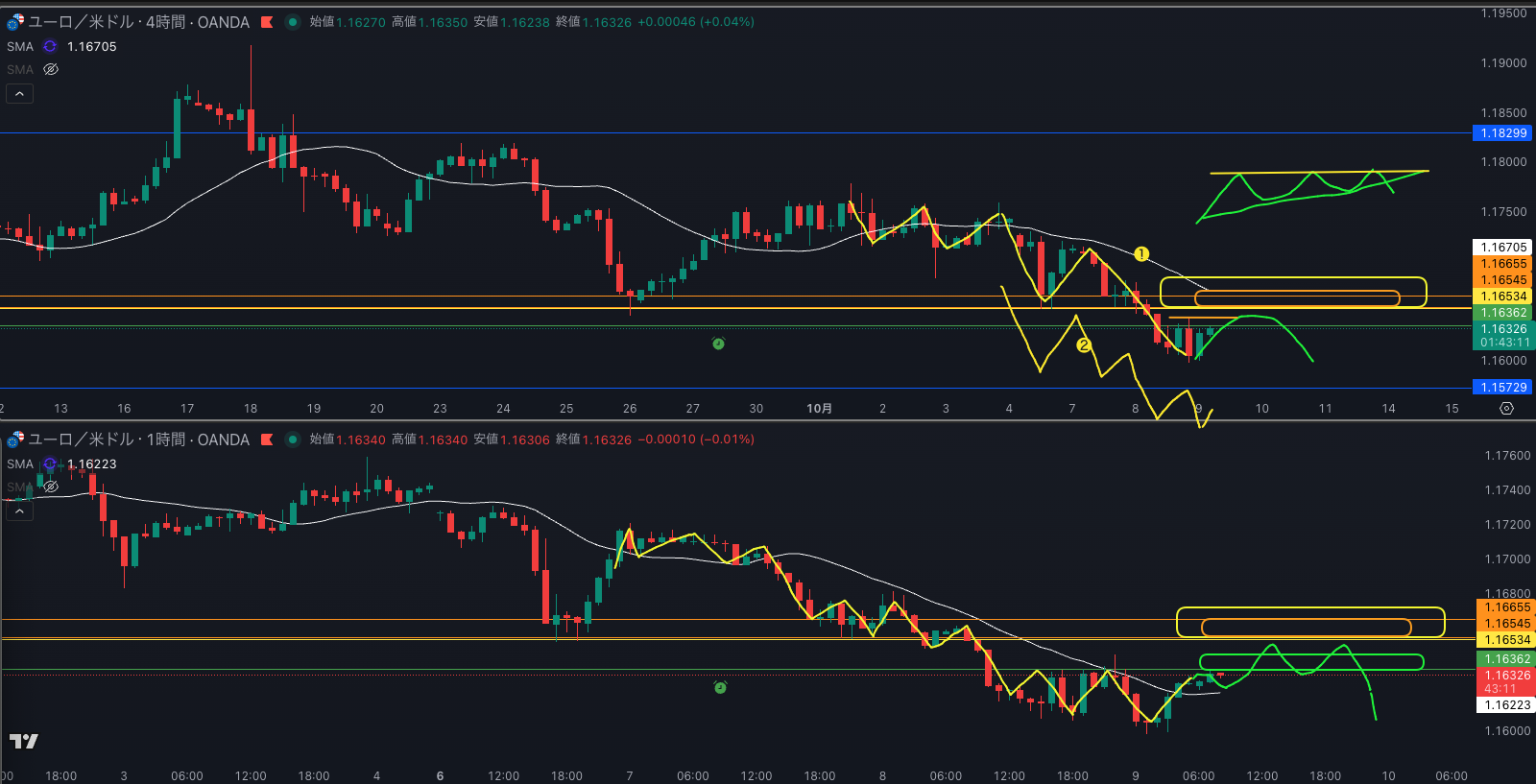Click the red flag icon on the 4時間 chart
This screenshot has height=784, width=1536.
[x=267, y=22]
